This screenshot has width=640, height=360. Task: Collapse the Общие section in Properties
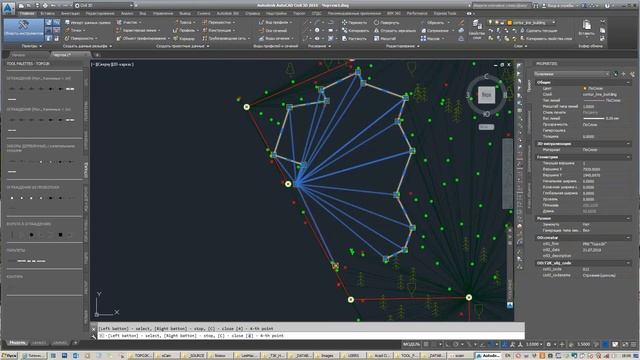628,82
